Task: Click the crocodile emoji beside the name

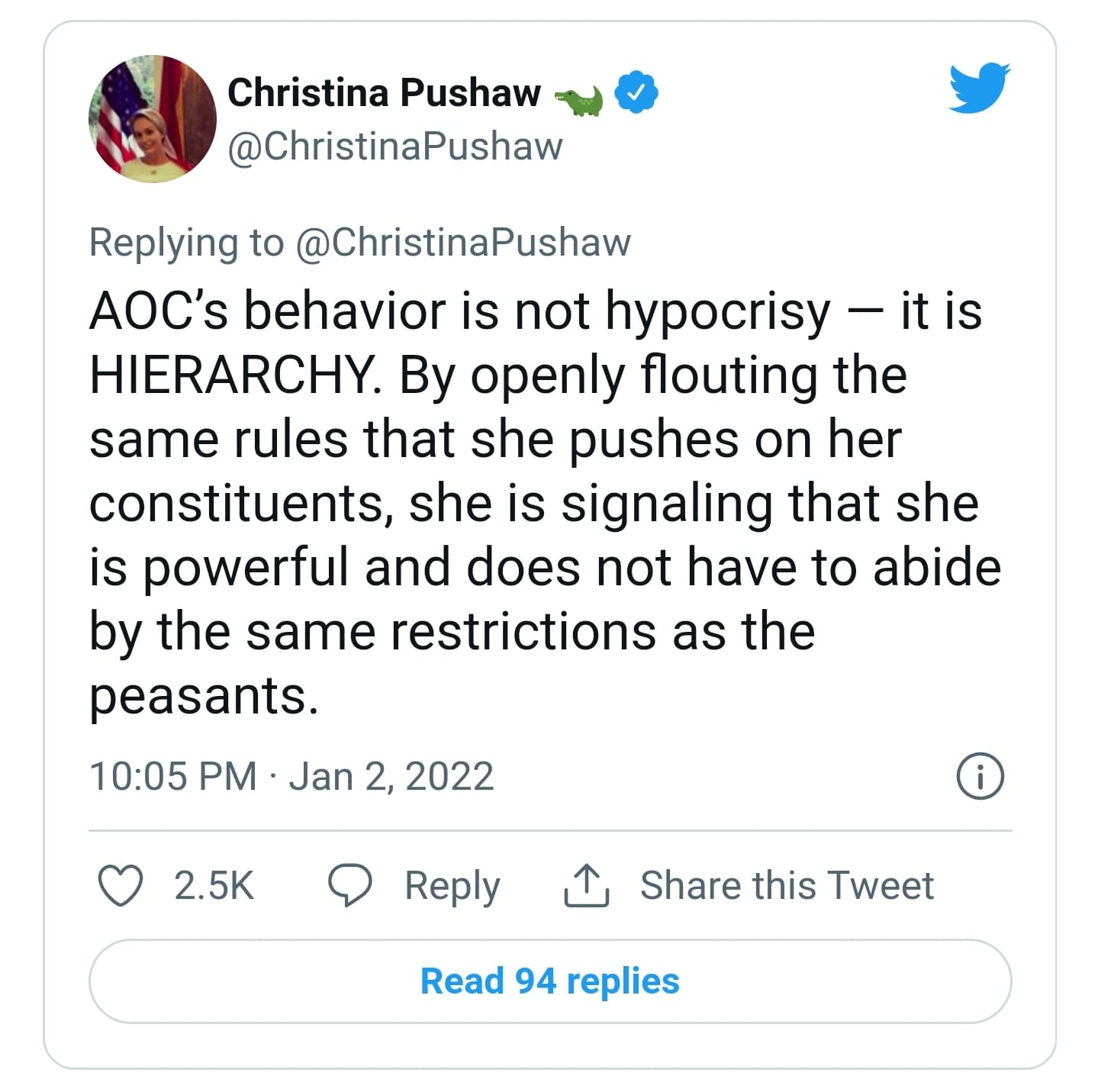Action: 579,100
